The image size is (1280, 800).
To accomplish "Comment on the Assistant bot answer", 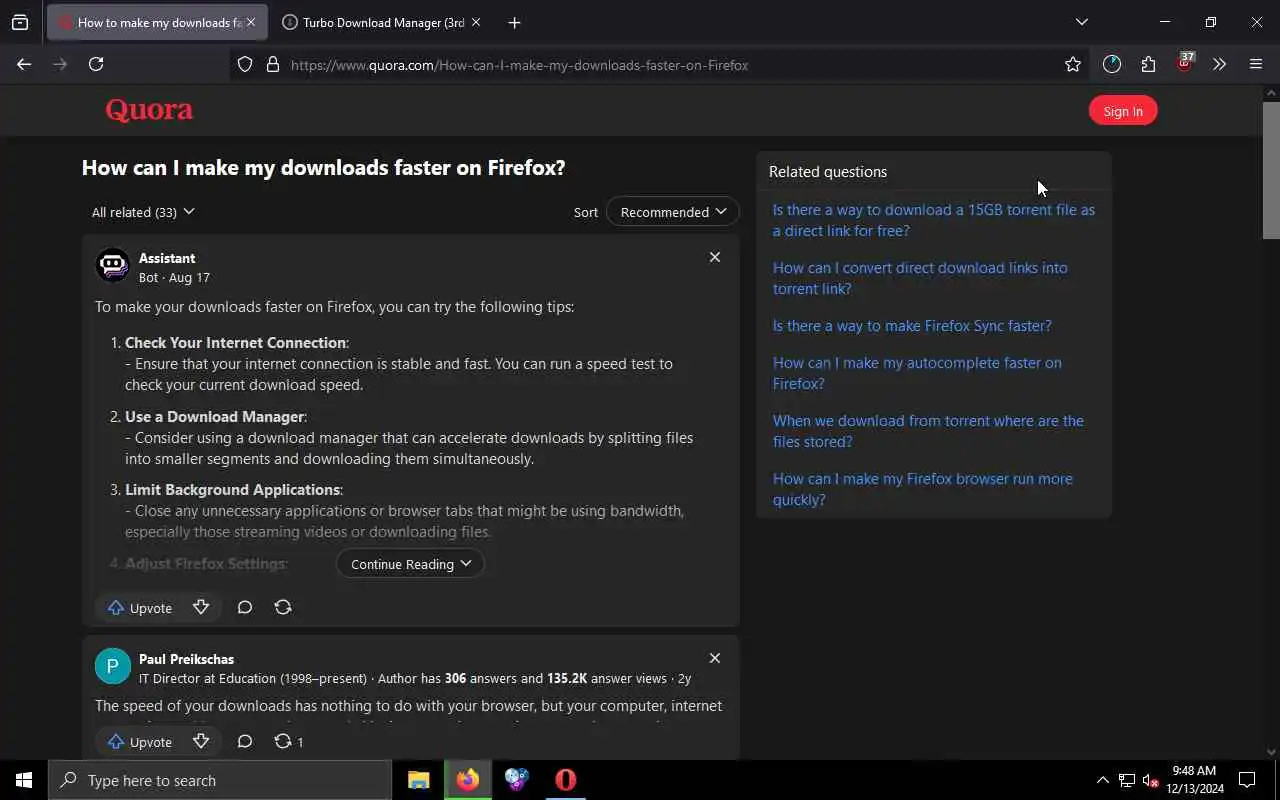I will [x=245, y=607].
